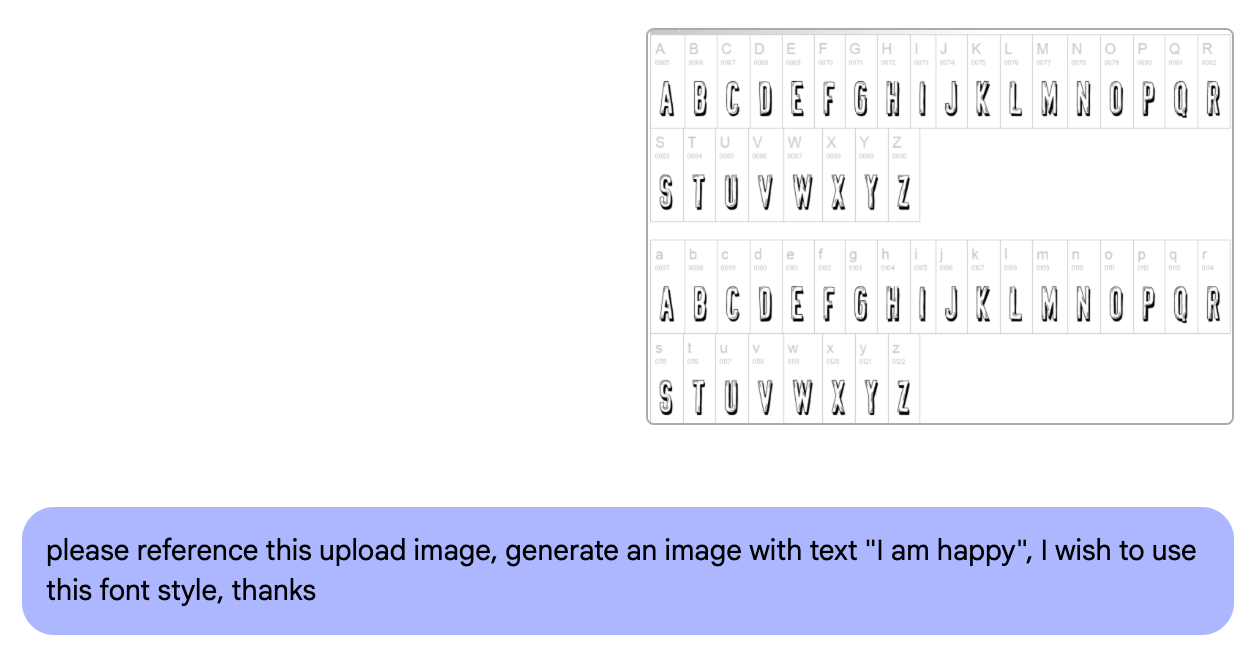Select the lowercase a glyph cell
The width and height of the screenshot is (1258, 658).
coord(667,288)
